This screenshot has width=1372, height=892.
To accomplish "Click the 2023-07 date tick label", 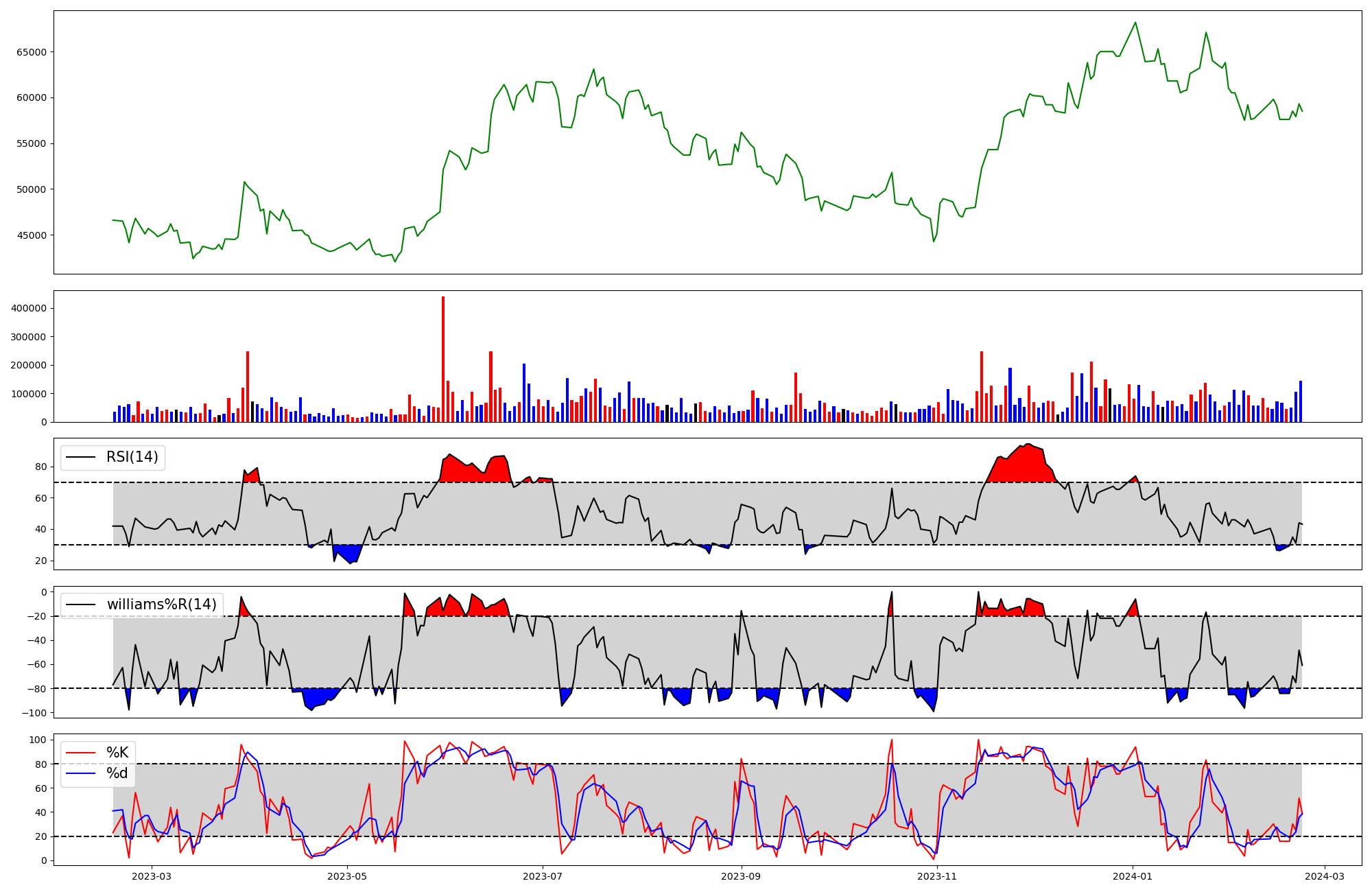I will coord(543,876).
